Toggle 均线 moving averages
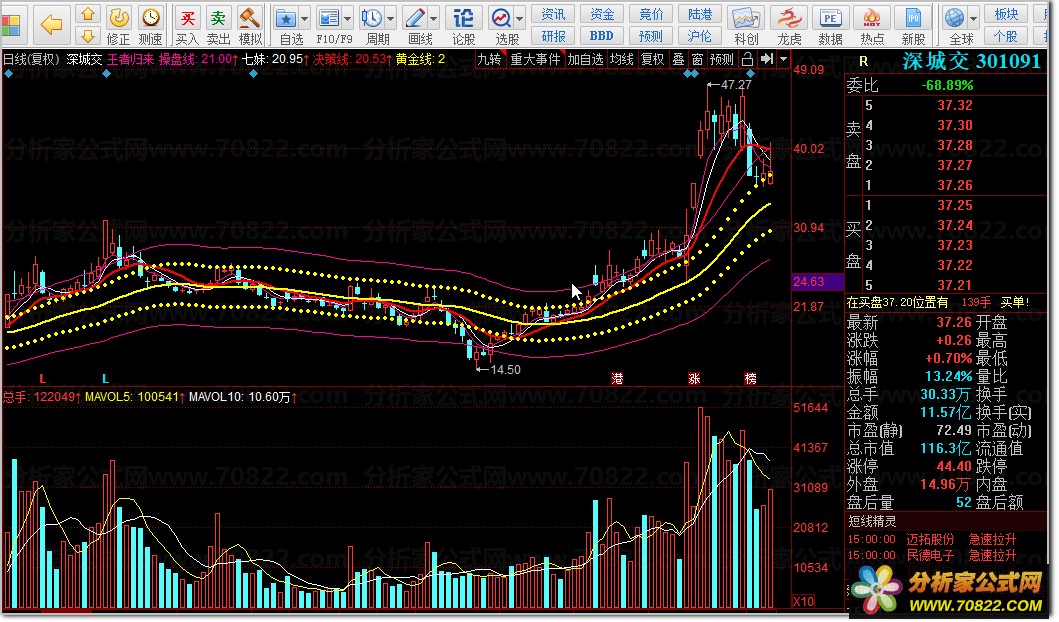The width and height of the screenshot is (1059, 622). coord(621,59)
